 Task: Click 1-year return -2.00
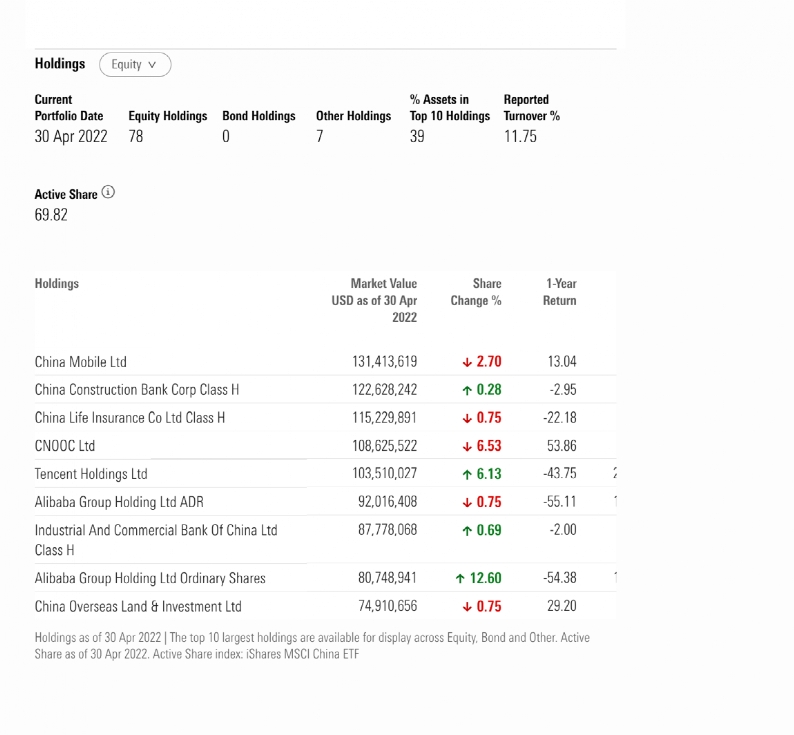coord(563,530)
